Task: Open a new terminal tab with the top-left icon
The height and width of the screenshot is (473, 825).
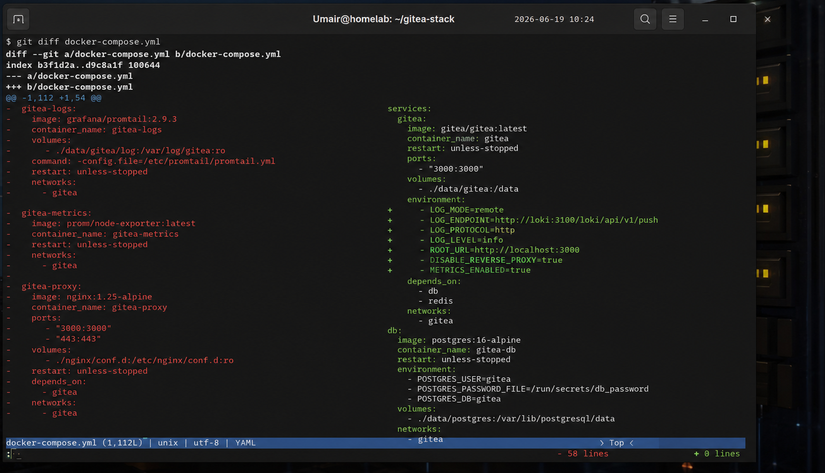Action: [x=18, y=19]
